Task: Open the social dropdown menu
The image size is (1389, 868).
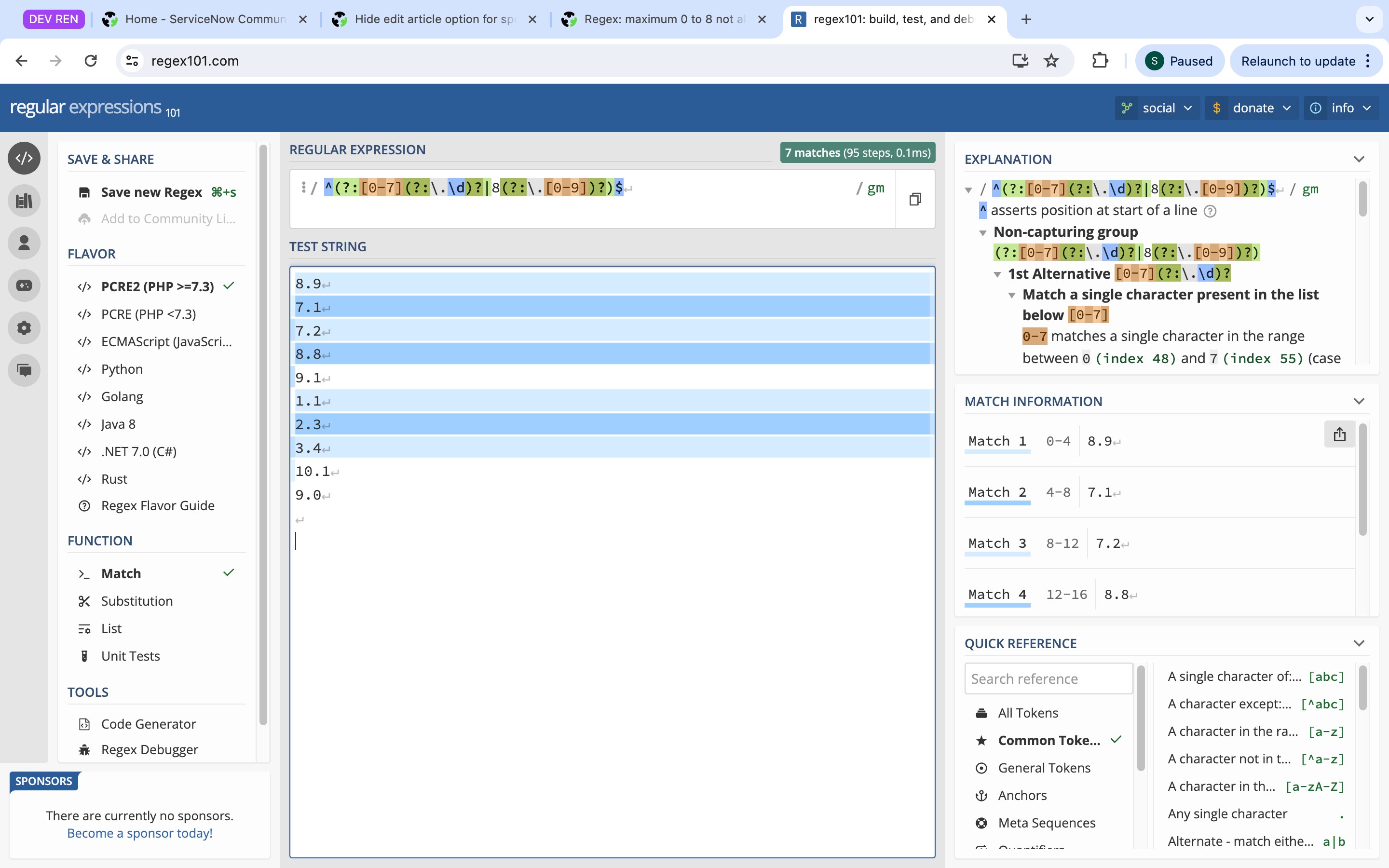Action: click(x=1157, y=108)
